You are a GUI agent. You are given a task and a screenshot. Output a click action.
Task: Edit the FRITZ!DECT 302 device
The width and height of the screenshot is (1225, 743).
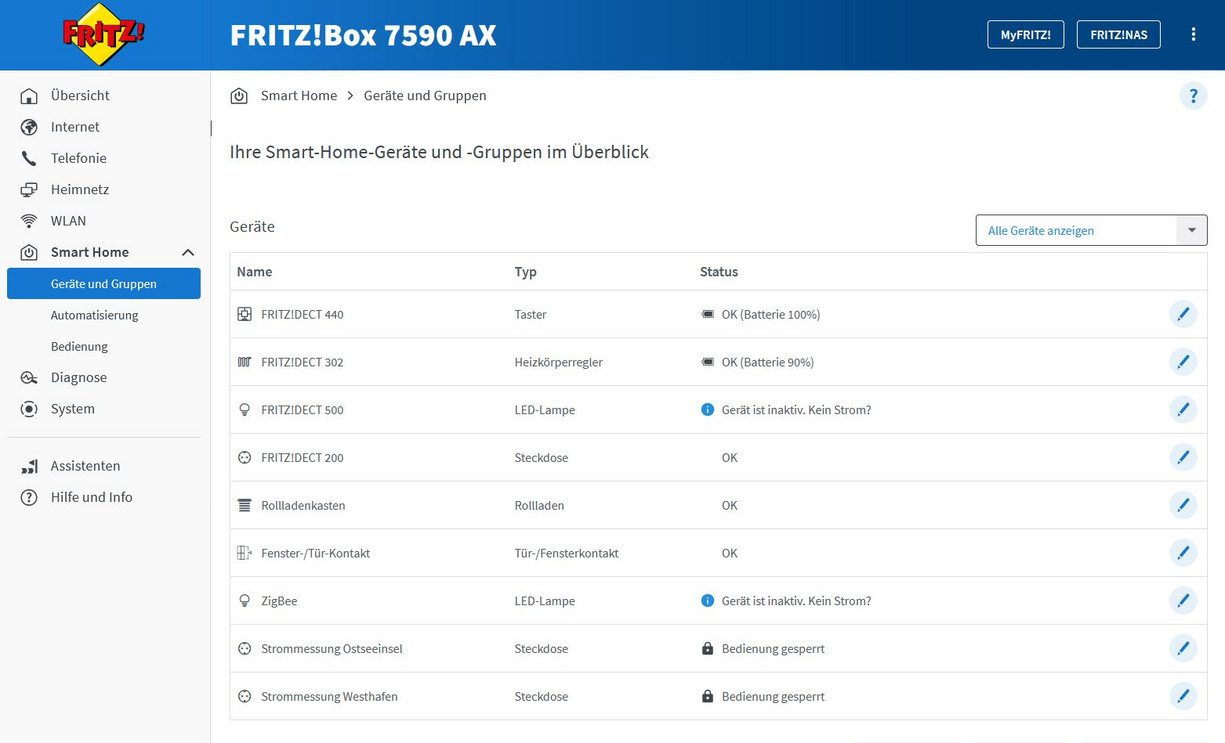click(x=1183, y=362)
